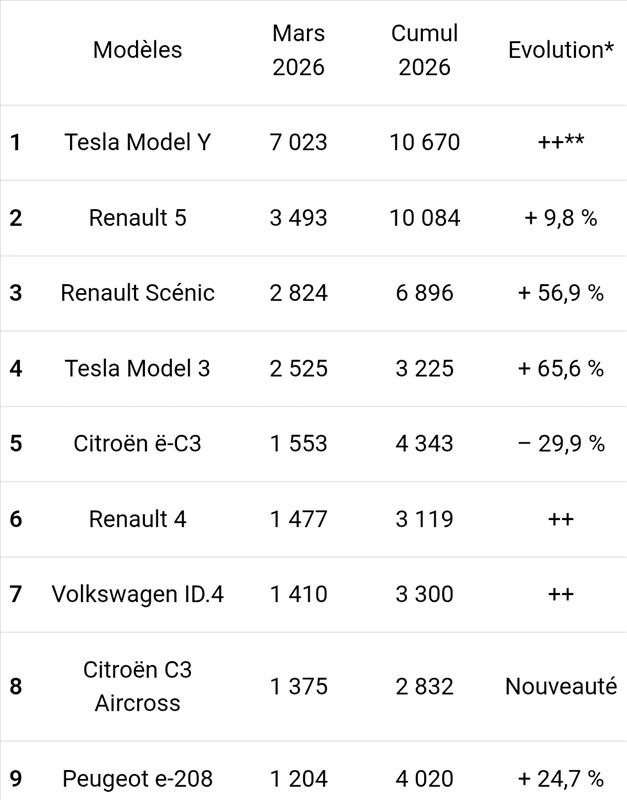Click the Citroën ë-C3 model name
Image resolution: width=627 pixels, height=800 pixels.
click(x=137, y=443)
